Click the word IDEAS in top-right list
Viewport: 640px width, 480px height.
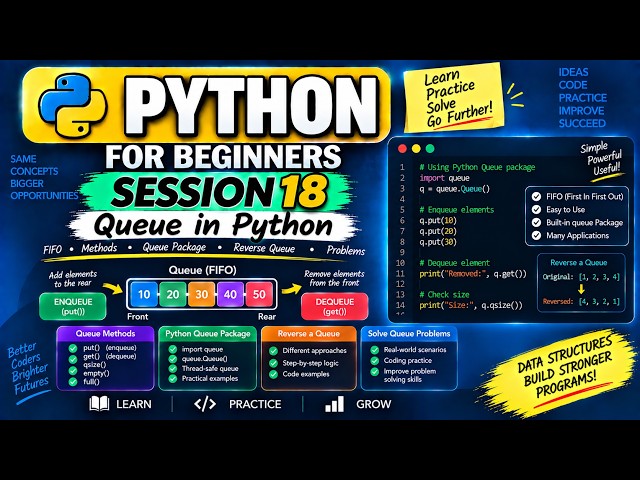pos(573,72)
